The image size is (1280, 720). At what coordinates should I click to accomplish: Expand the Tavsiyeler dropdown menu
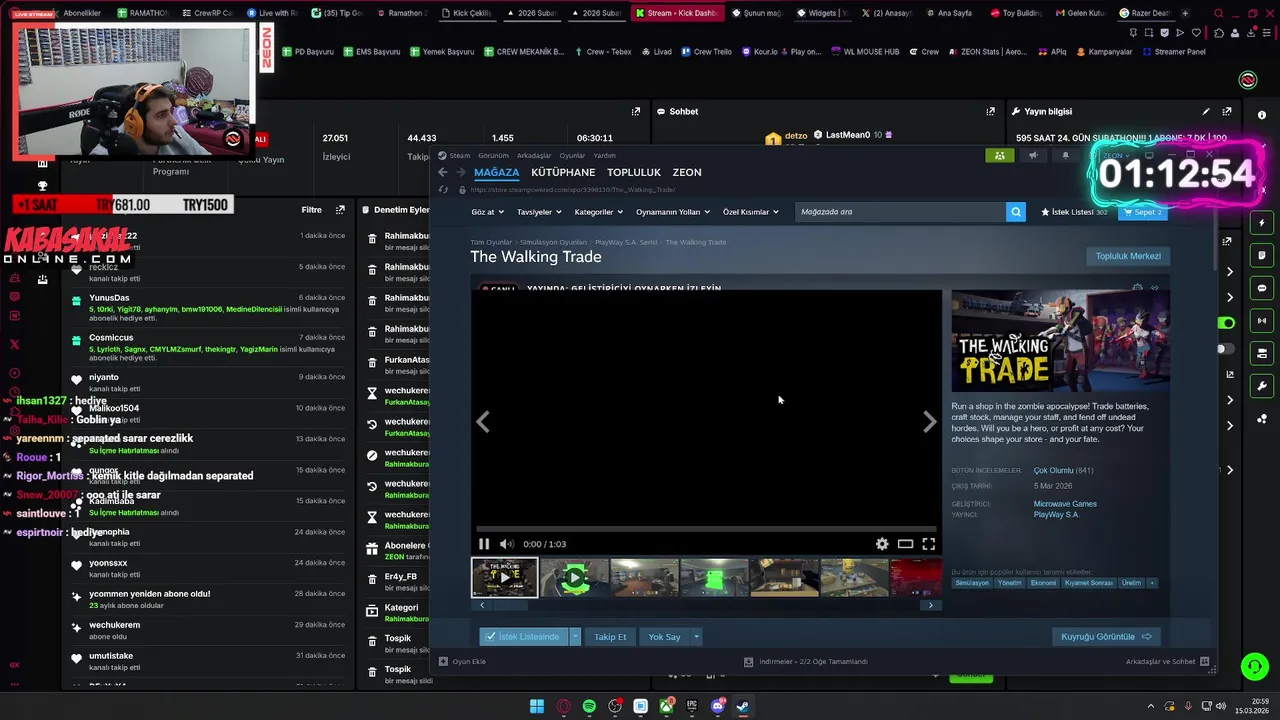539,212
